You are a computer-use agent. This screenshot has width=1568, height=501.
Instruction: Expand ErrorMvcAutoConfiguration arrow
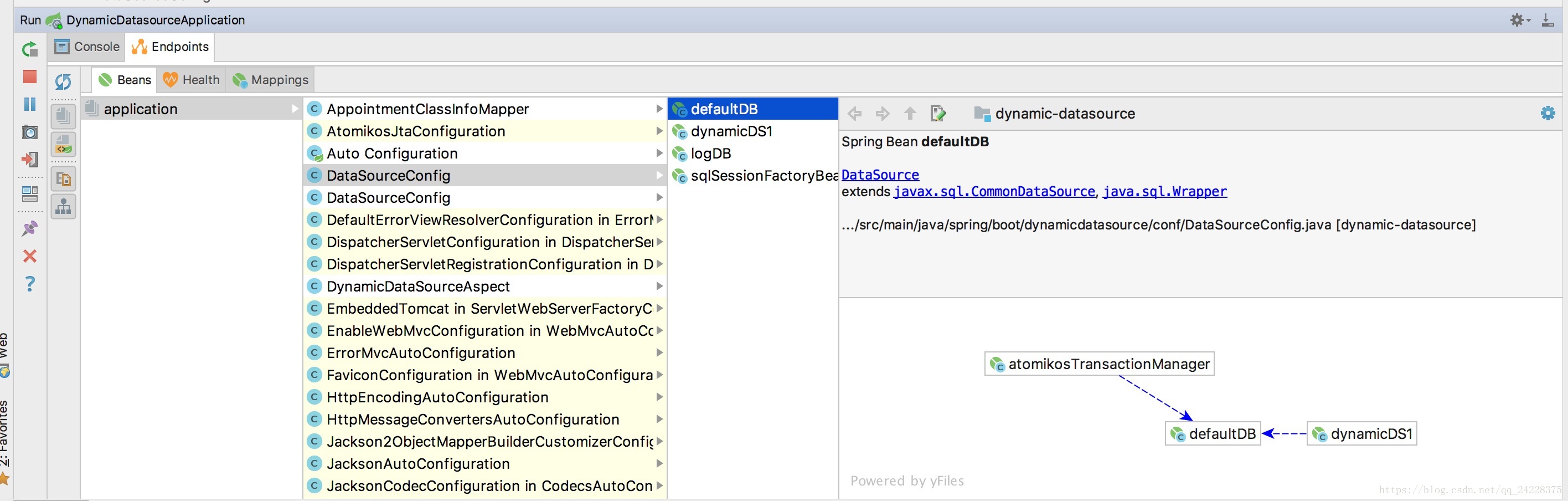[659, 352]
